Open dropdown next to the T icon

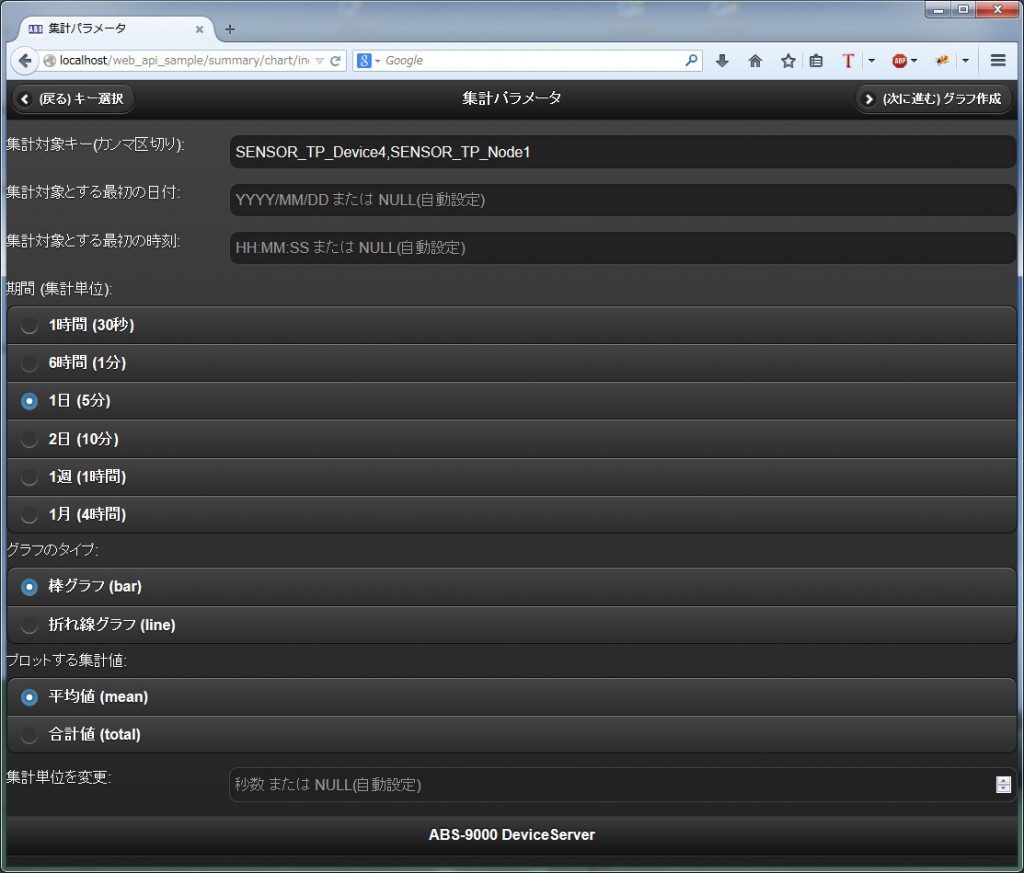click(871, 61)
